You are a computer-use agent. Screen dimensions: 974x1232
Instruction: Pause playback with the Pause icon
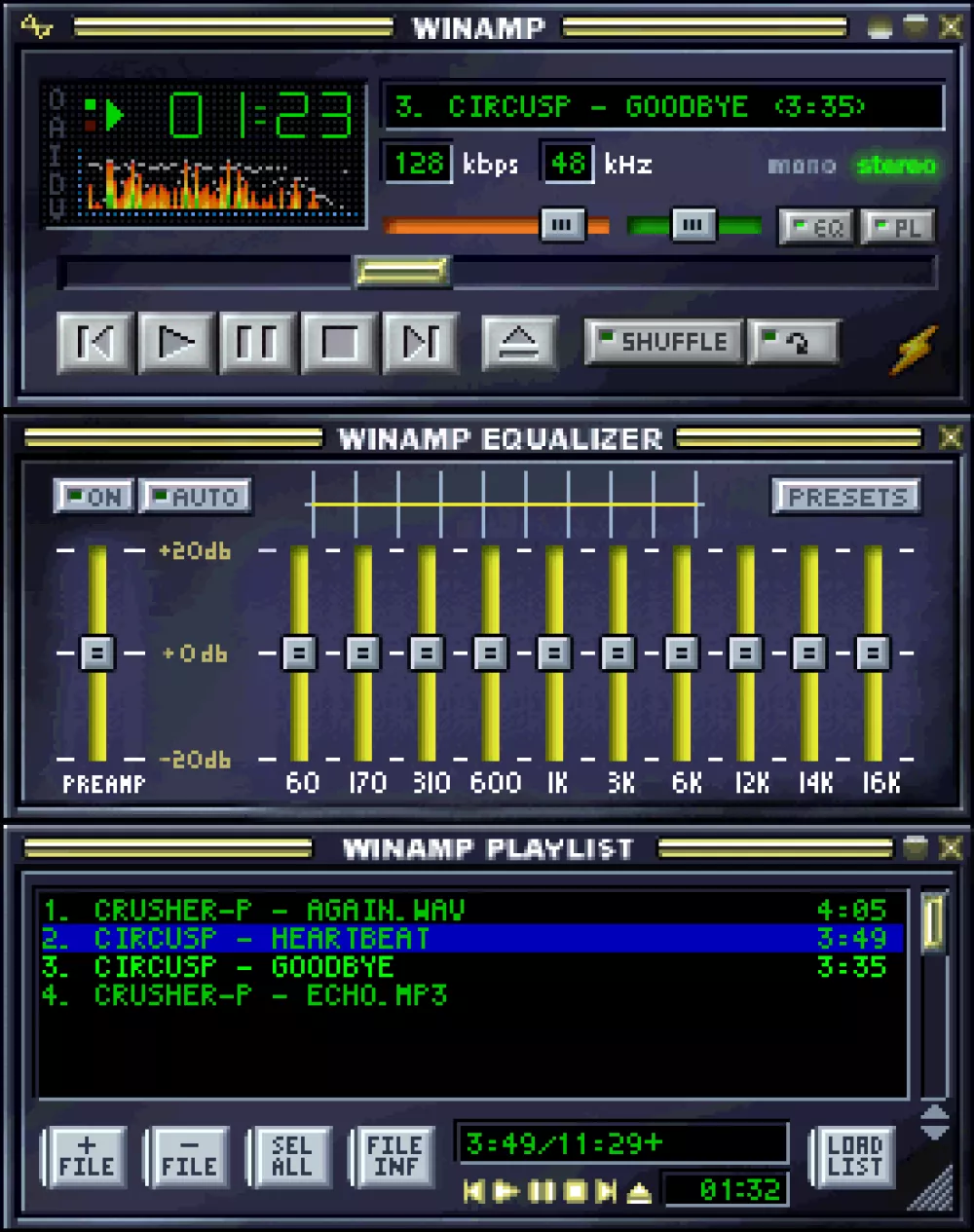coord(255,342)
